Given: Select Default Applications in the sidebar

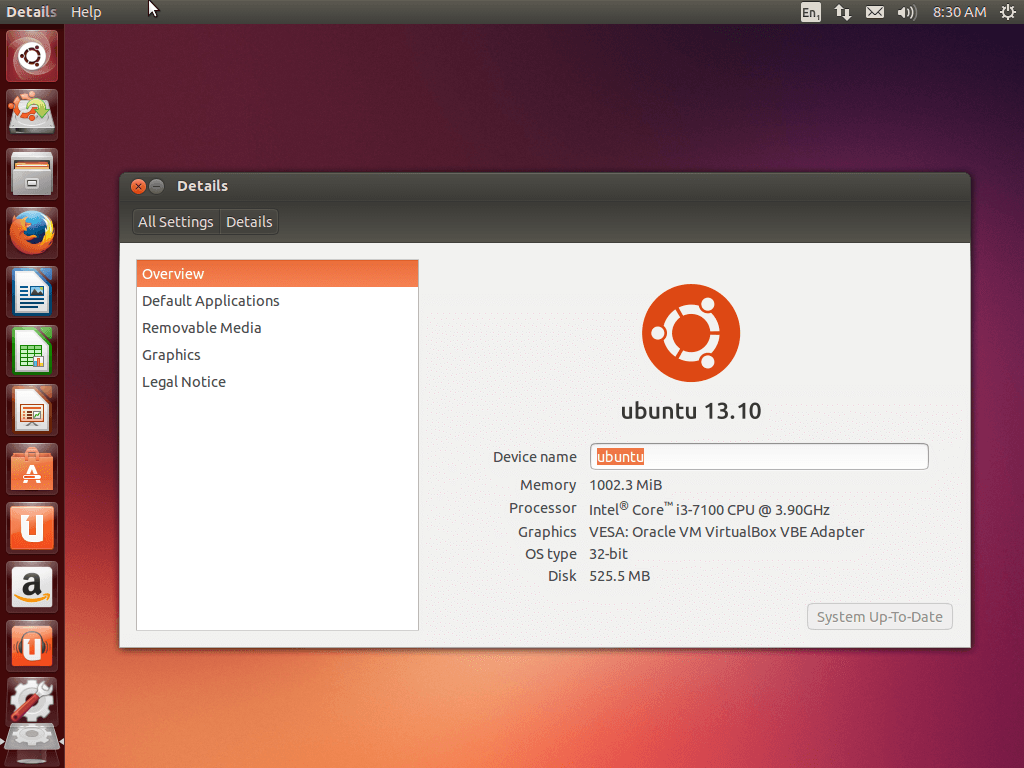Looking at the screenshot, I should (x=278, y=301).
